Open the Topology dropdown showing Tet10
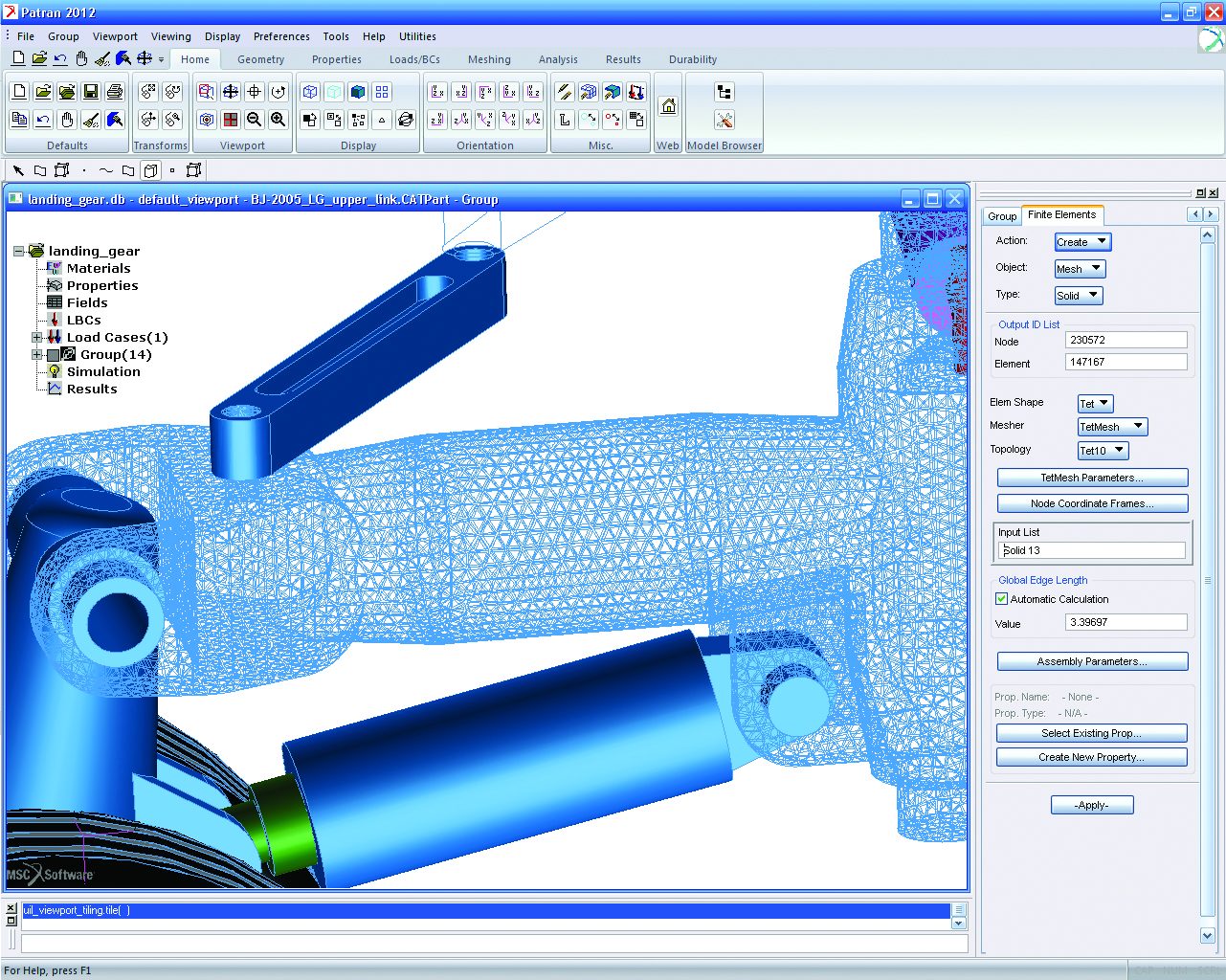The image size is (1226, 980). click(1103, 451)
